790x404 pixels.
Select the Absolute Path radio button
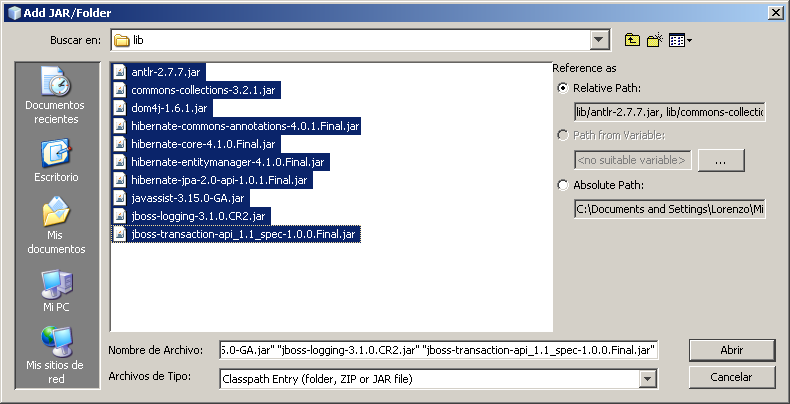point(563,185)
